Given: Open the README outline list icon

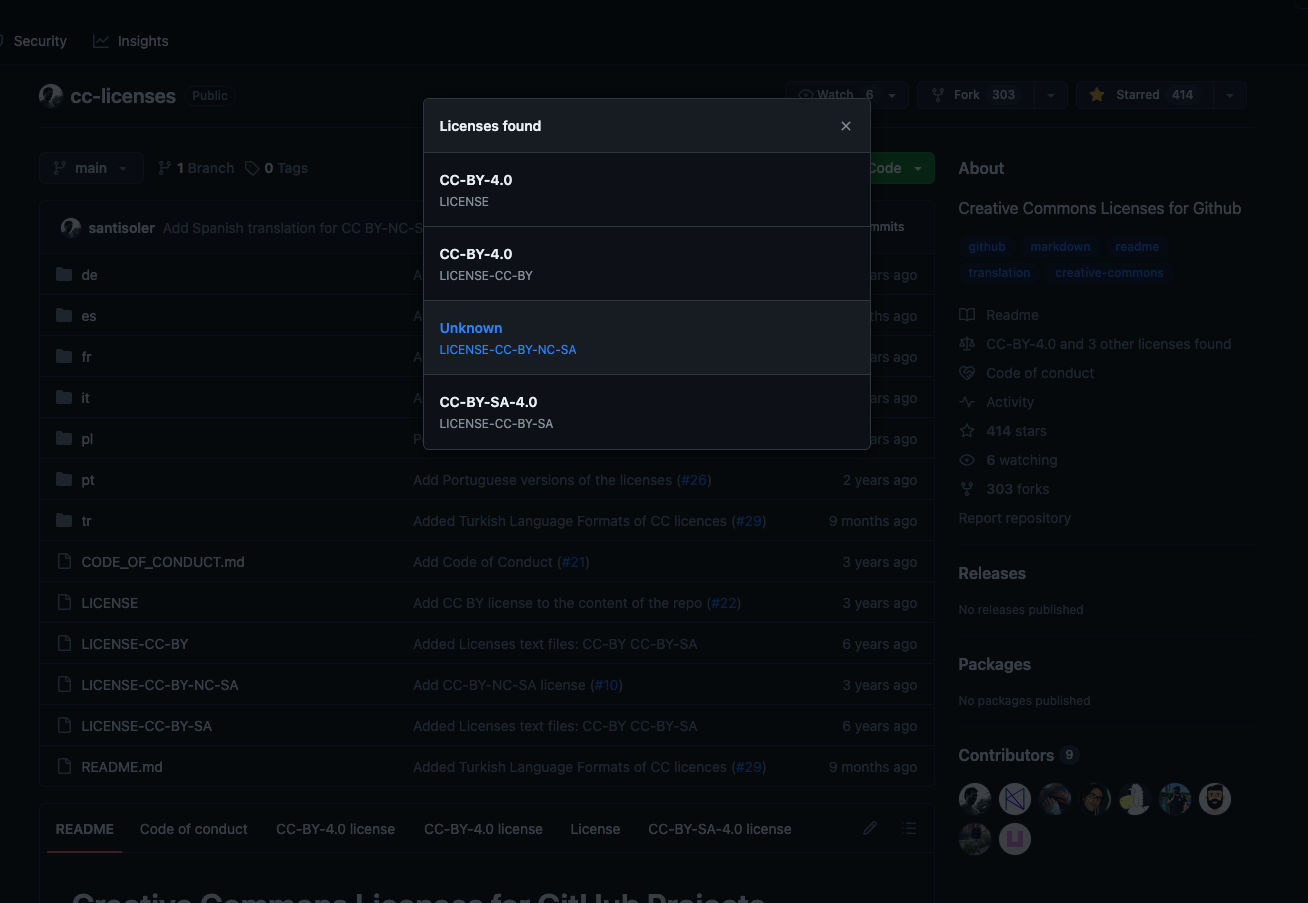Looking at the screenshot, I should tap(909, 828).
